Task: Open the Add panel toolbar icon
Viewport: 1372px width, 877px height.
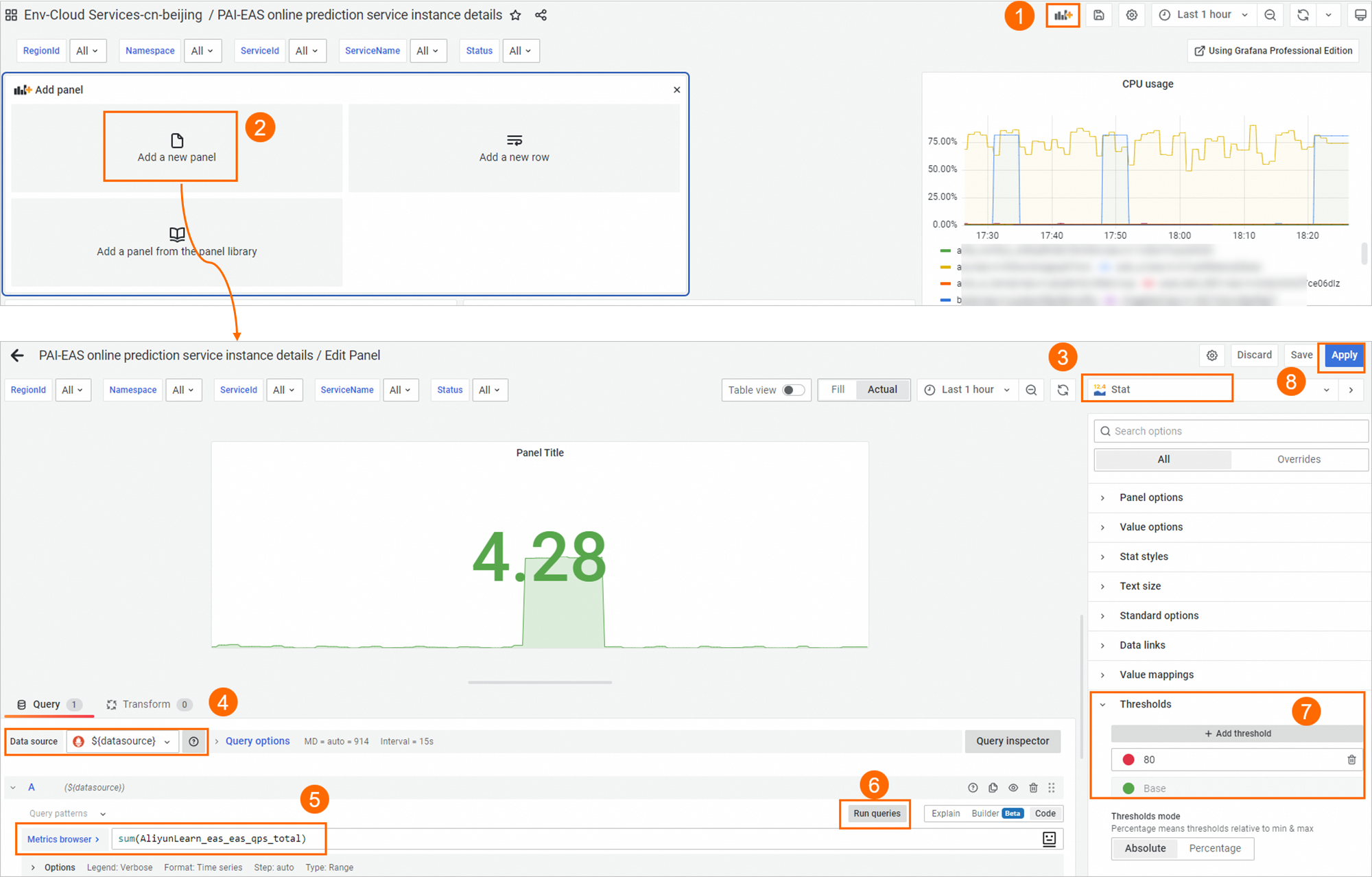Action: click(1063, 14)
